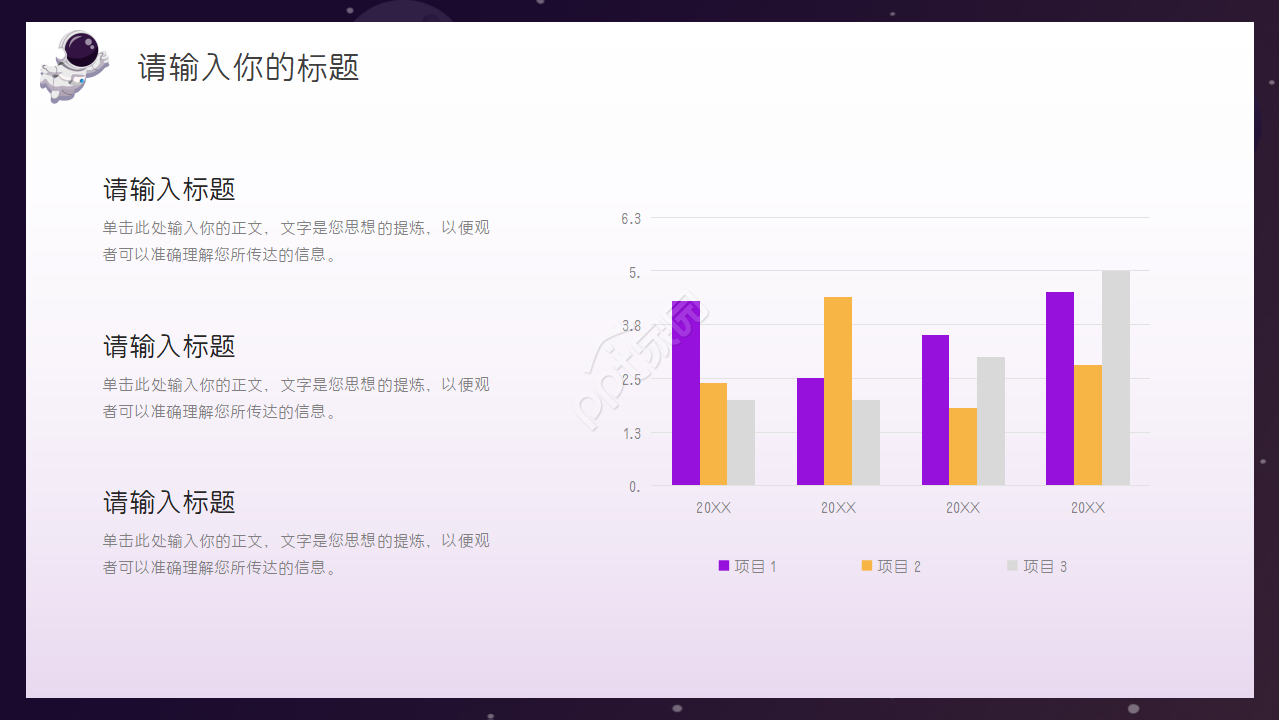The image size is (1280, 720).
Task: Select the body text under the first heading
Action: (296, 241)
